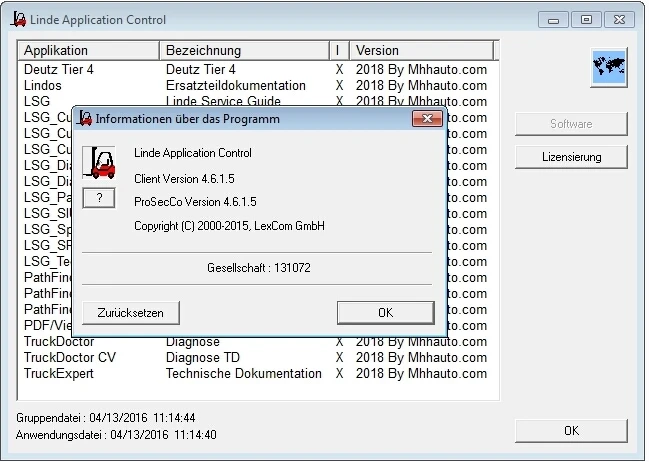Click the question mark help button
Screen dimensions: 649x462
99,198
